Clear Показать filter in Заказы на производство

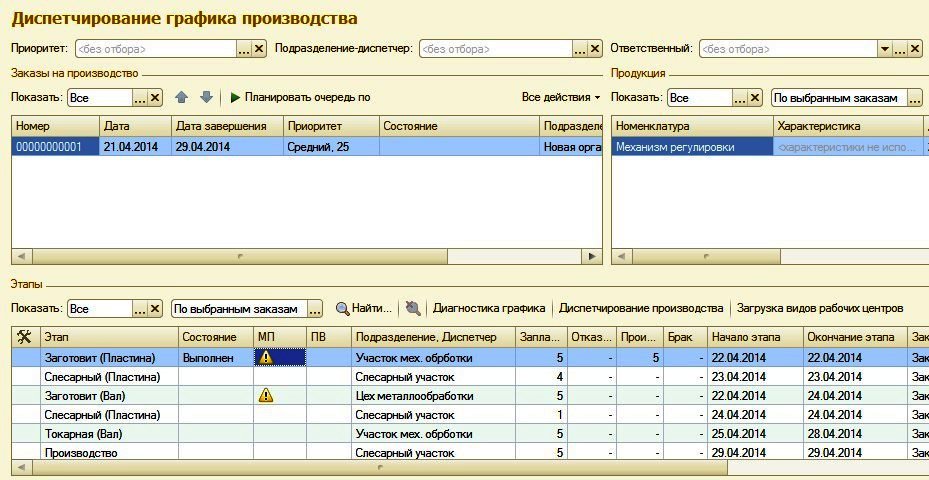pyautogui.click(x=155, y=98)
